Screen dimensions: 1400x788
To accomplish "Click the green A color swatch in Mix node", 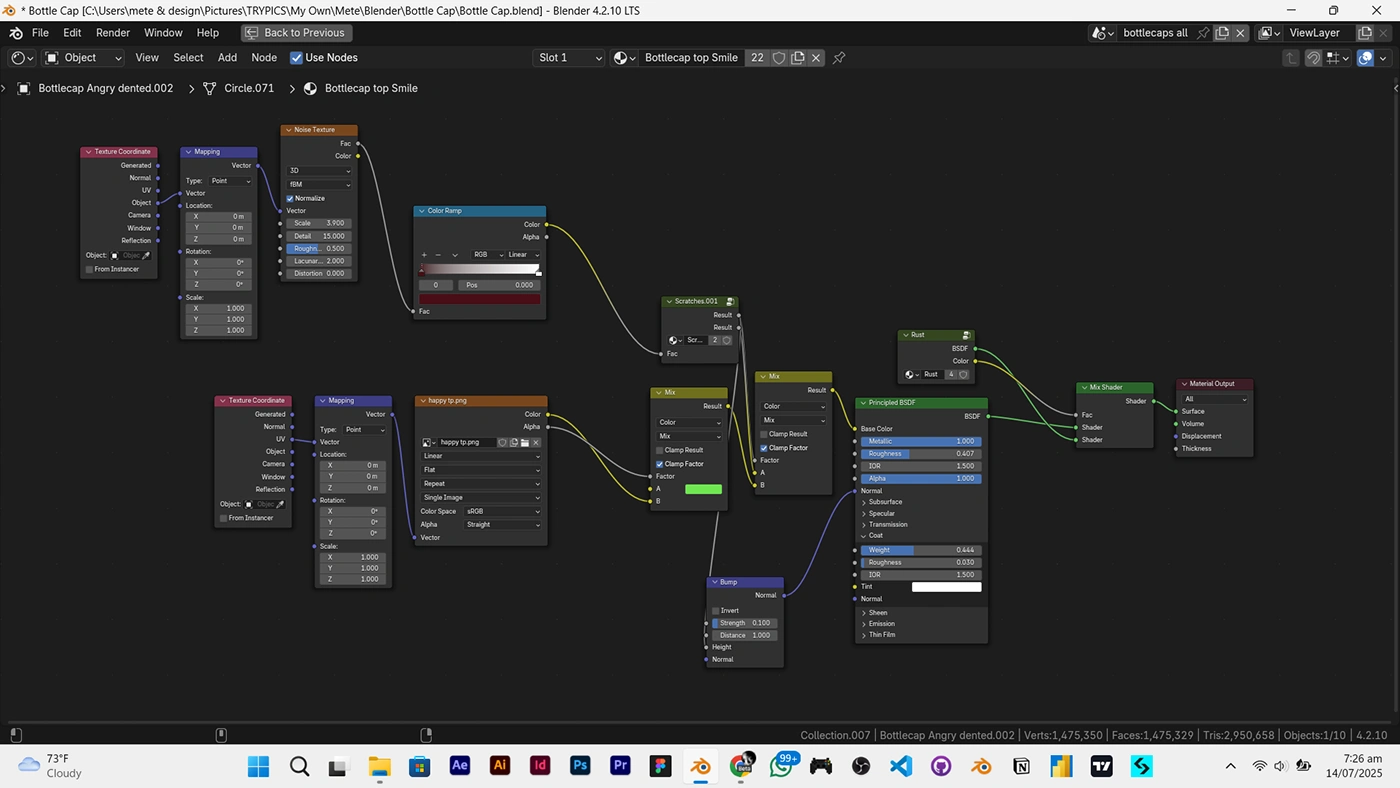I will point(703,489).
